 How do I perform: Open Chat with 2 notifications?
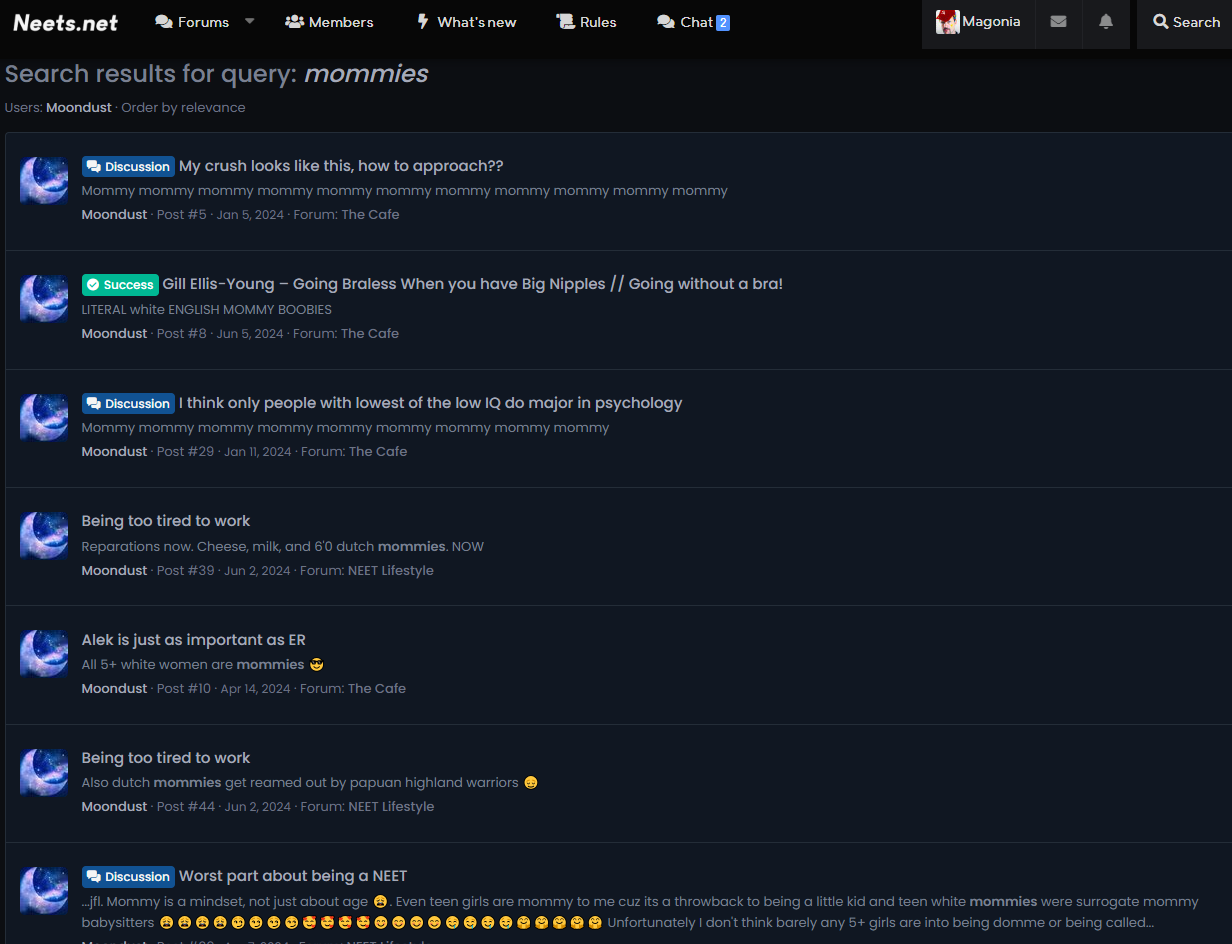point(693,22)
